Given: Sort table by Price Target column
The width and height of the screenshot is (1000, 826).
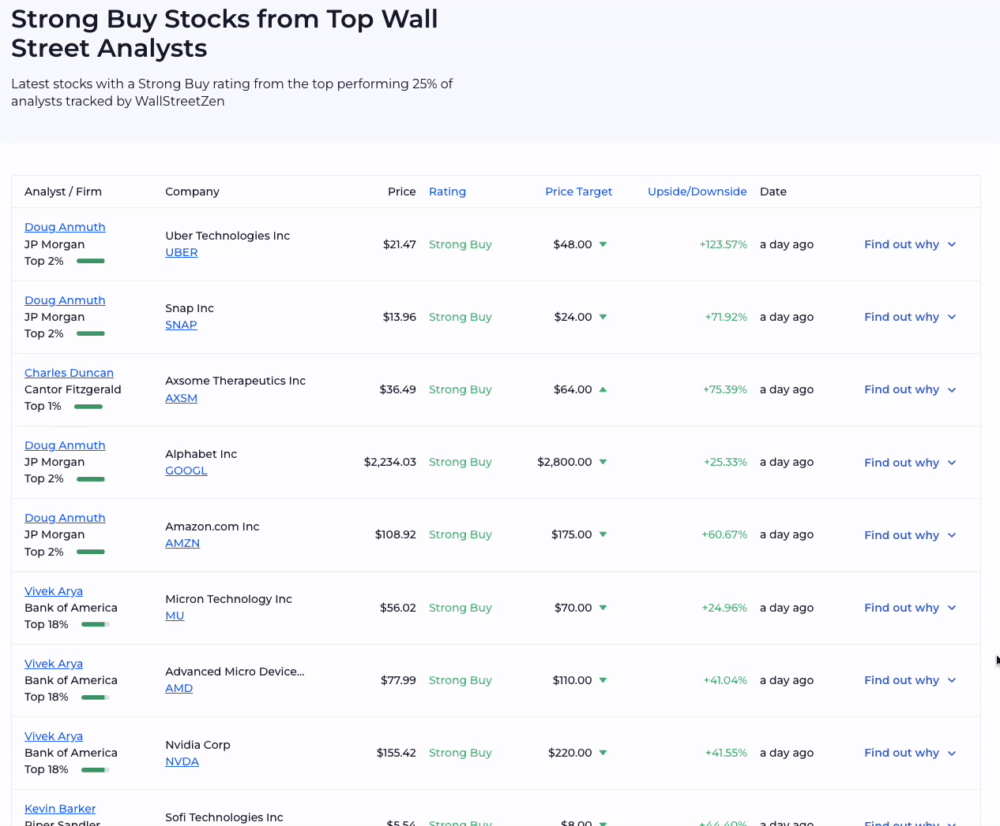Looking at the screenshot, I should [x=578, y=191].
